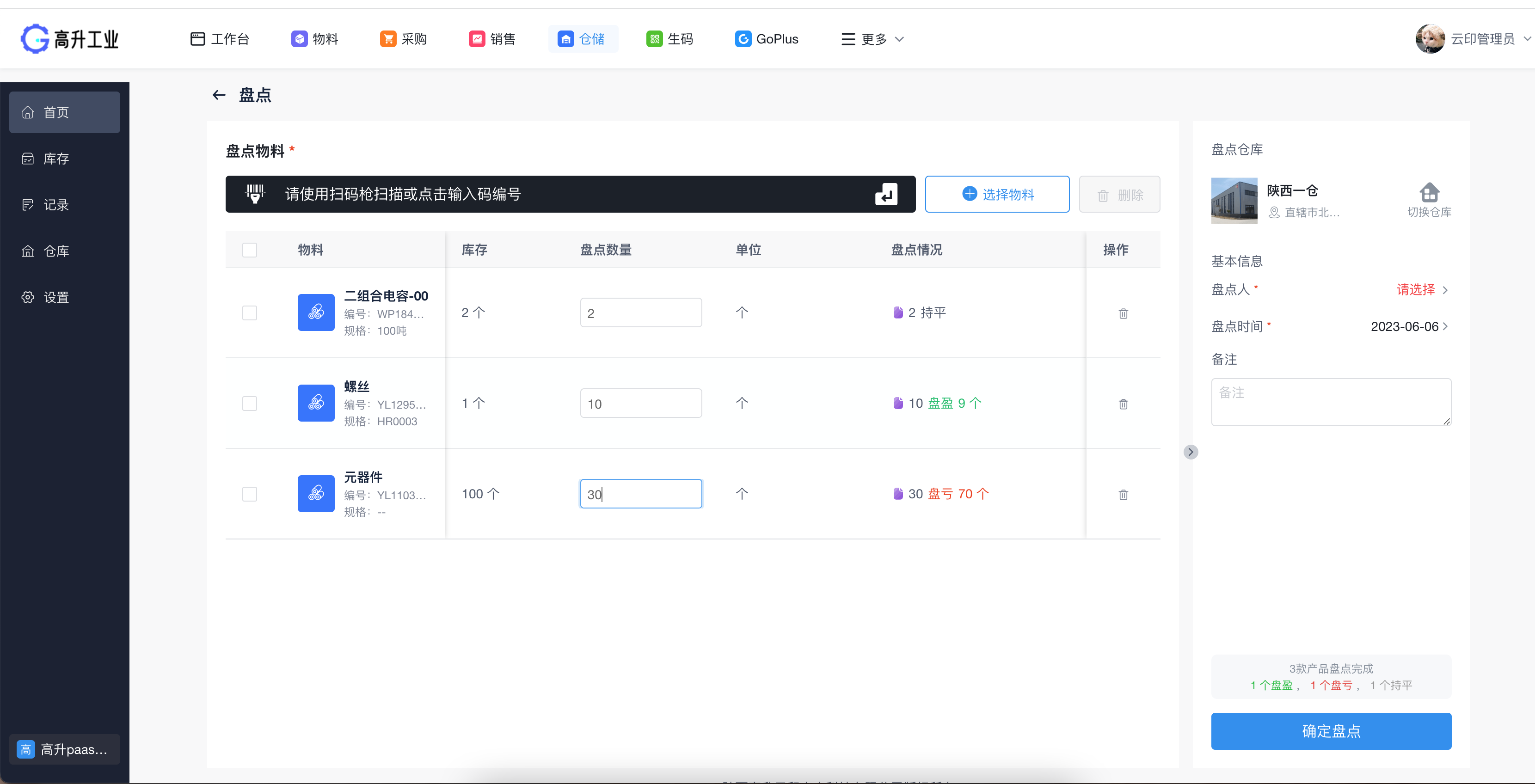Click the 3款产品盘点完成 summary text
Screen dimensions: 1535x784
click(1331, 668)
